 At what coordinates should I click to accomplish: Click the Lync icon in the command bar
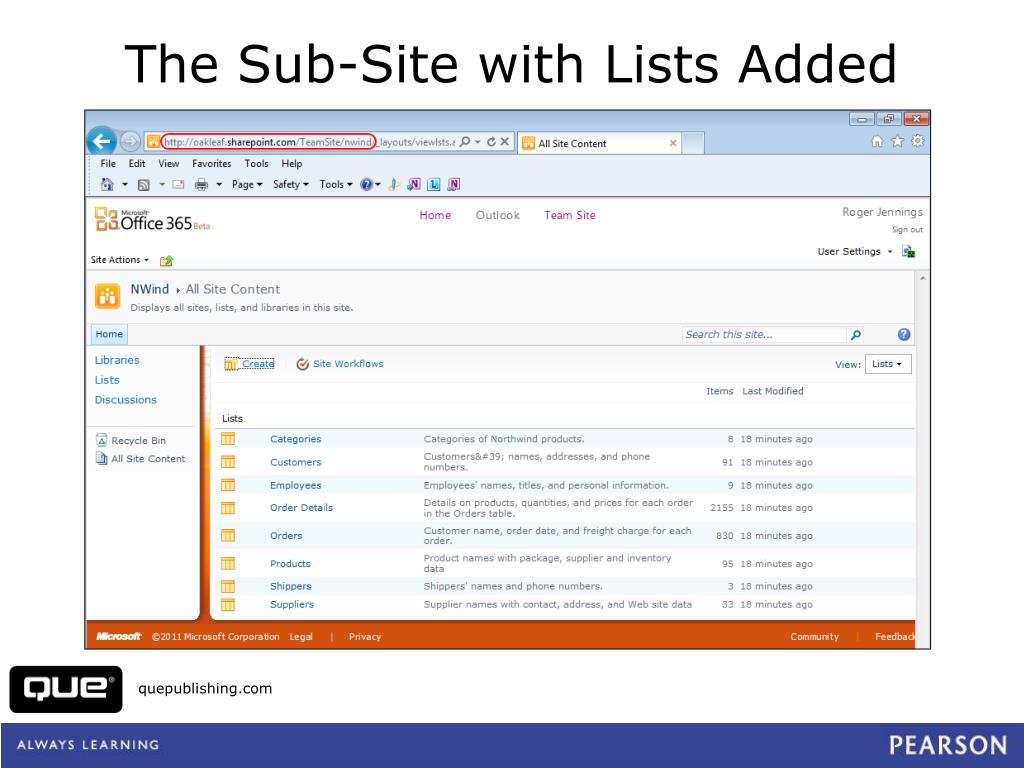click(x=434, y=185)
